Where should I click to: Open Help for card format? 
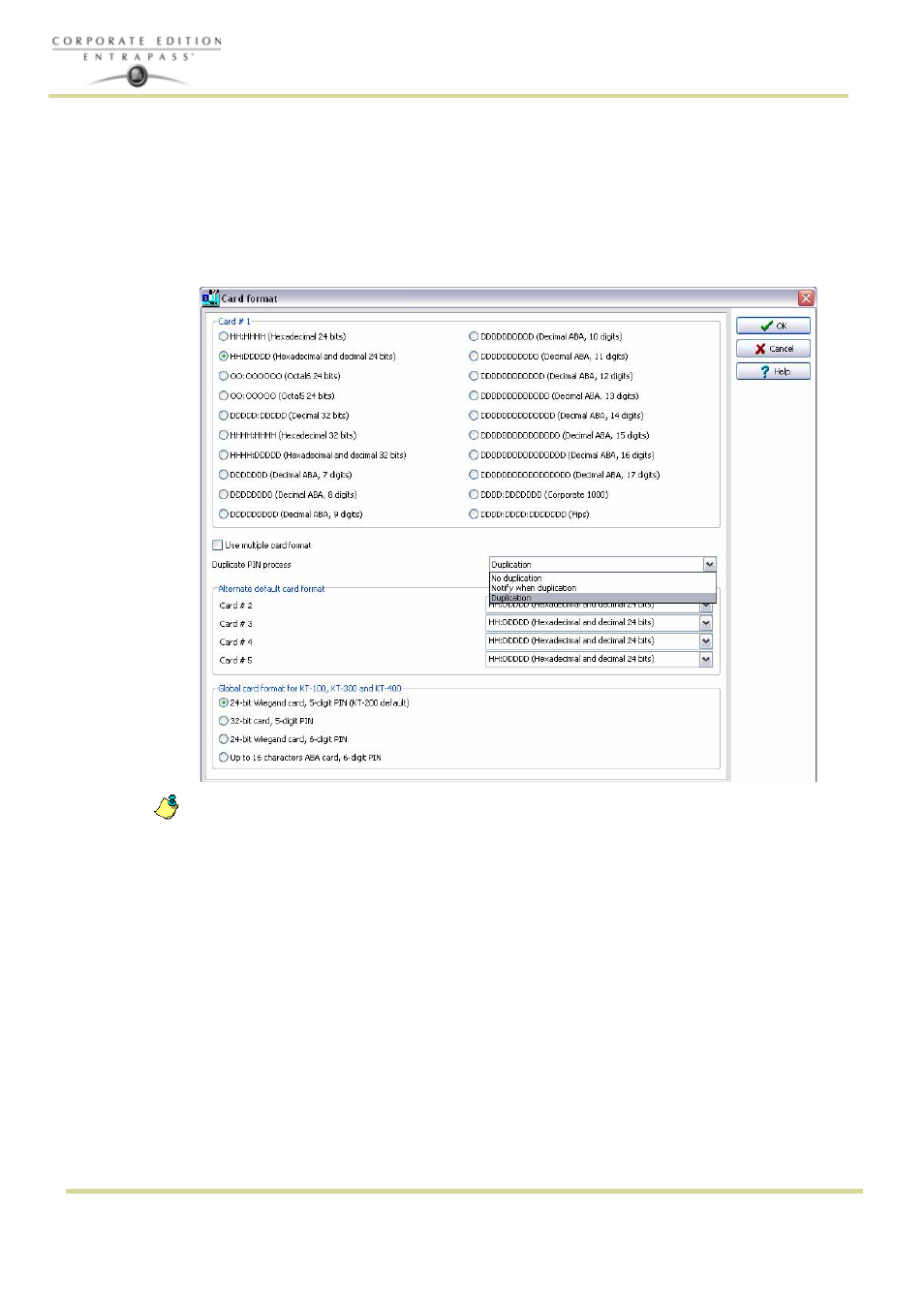[773, 372]
